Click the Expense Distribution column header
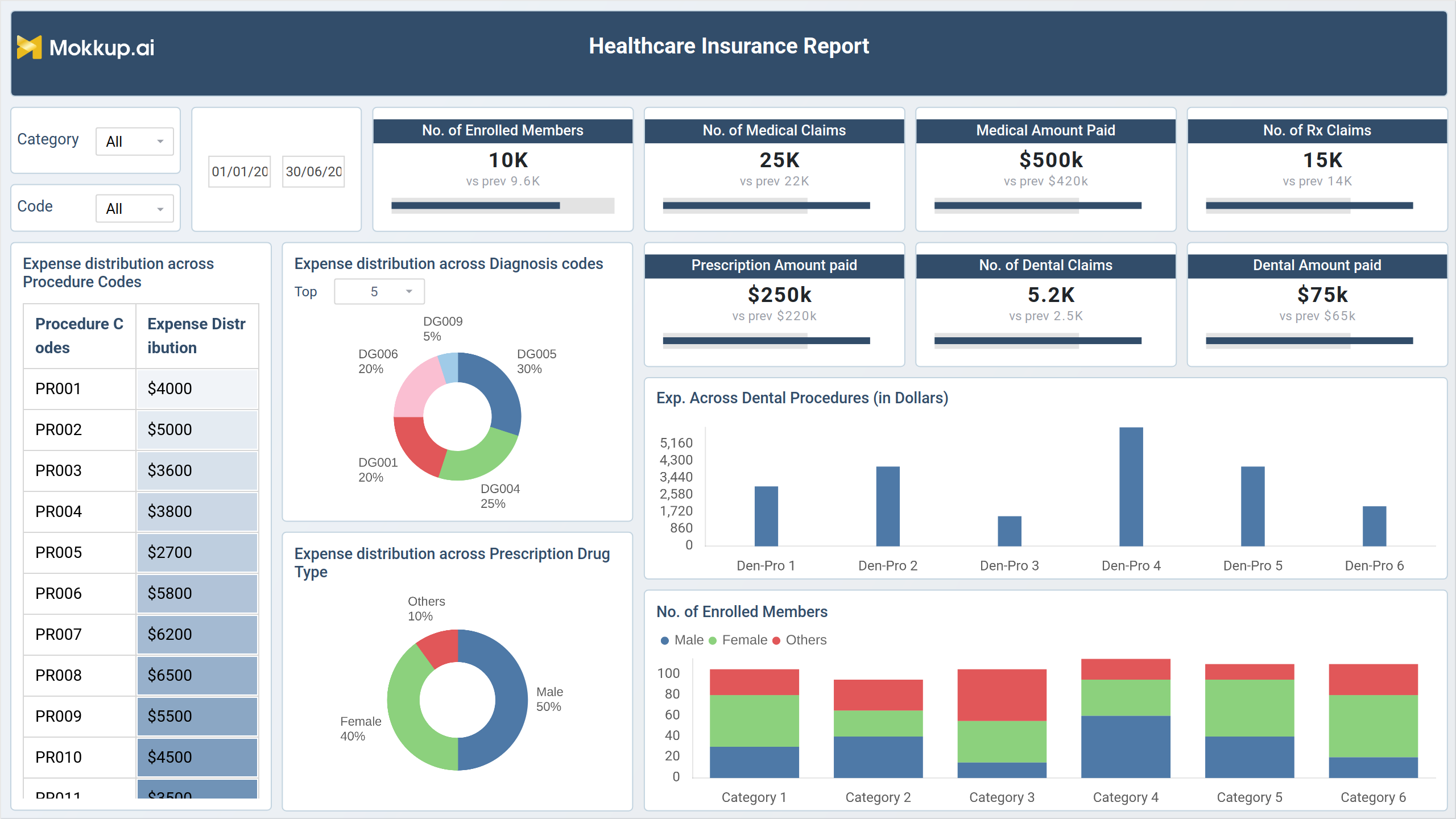The height and width of the screenshot is (819, 1456). coord(197,336)
